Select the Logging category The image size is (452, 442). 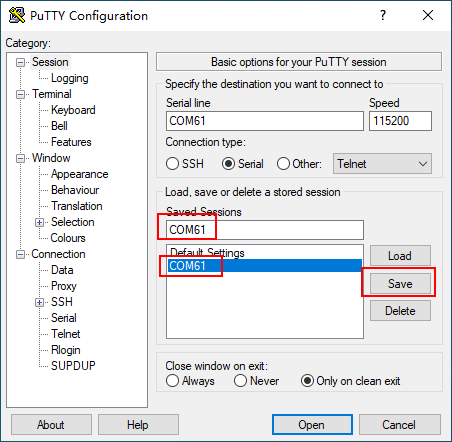click(70, 78)
